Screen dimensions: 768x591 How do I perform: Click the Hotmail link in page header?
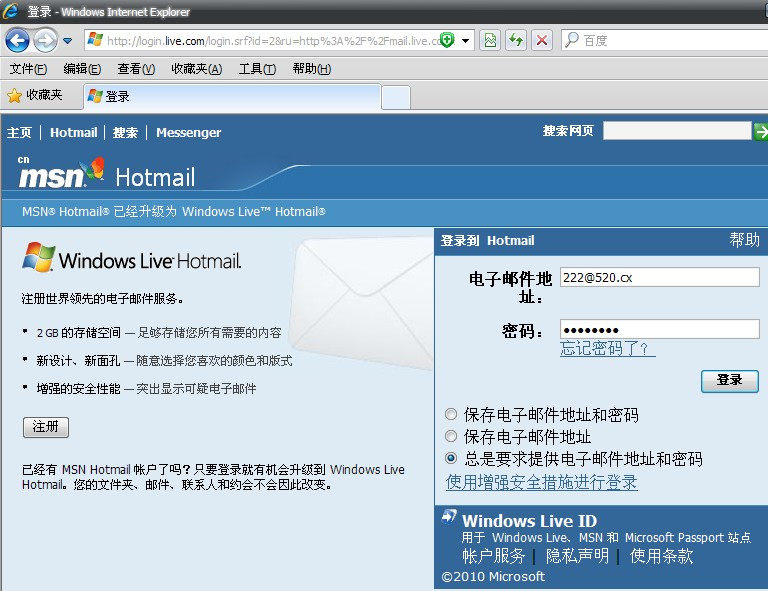pos(73,133)
